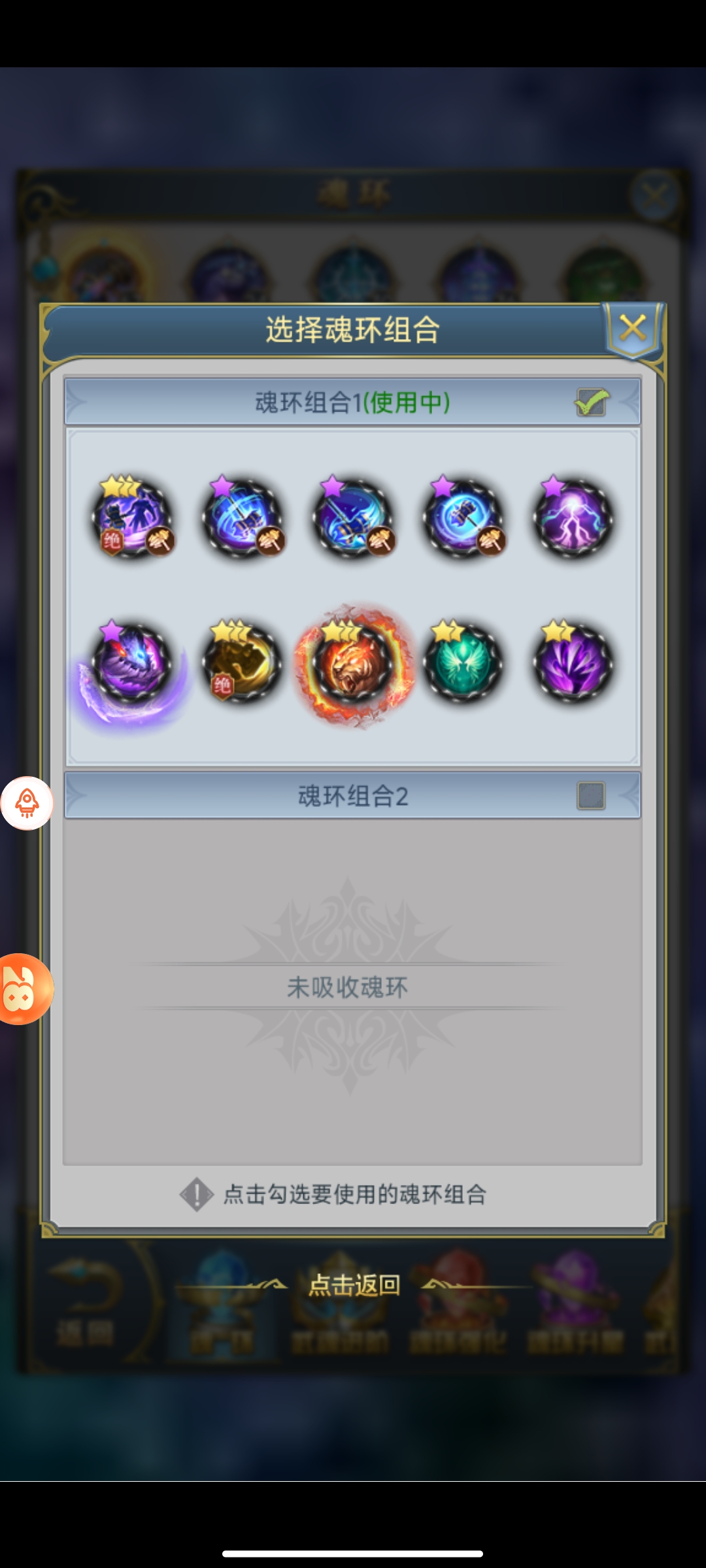Viewport: 706px width, 1568px height.
Task: Tap the fiery tiger soul ring
Action: pyautogui.click(x=353, y=664)
